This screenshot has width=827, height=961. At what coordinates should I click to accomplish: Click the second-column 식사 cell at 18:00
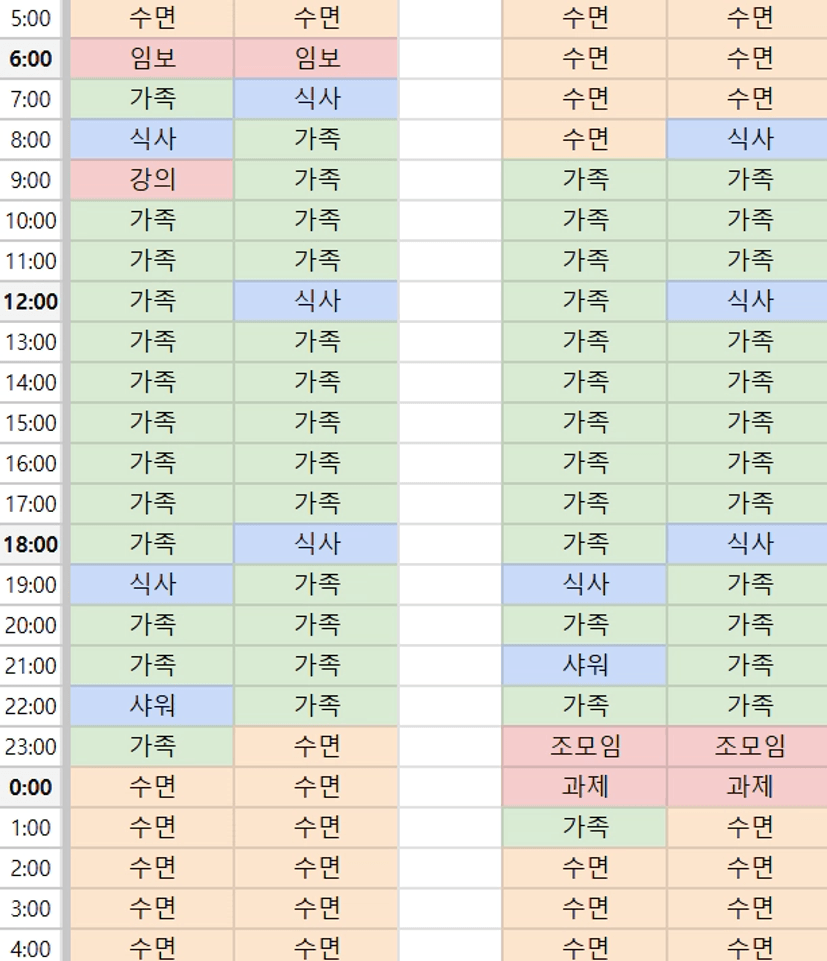(316, 544)
